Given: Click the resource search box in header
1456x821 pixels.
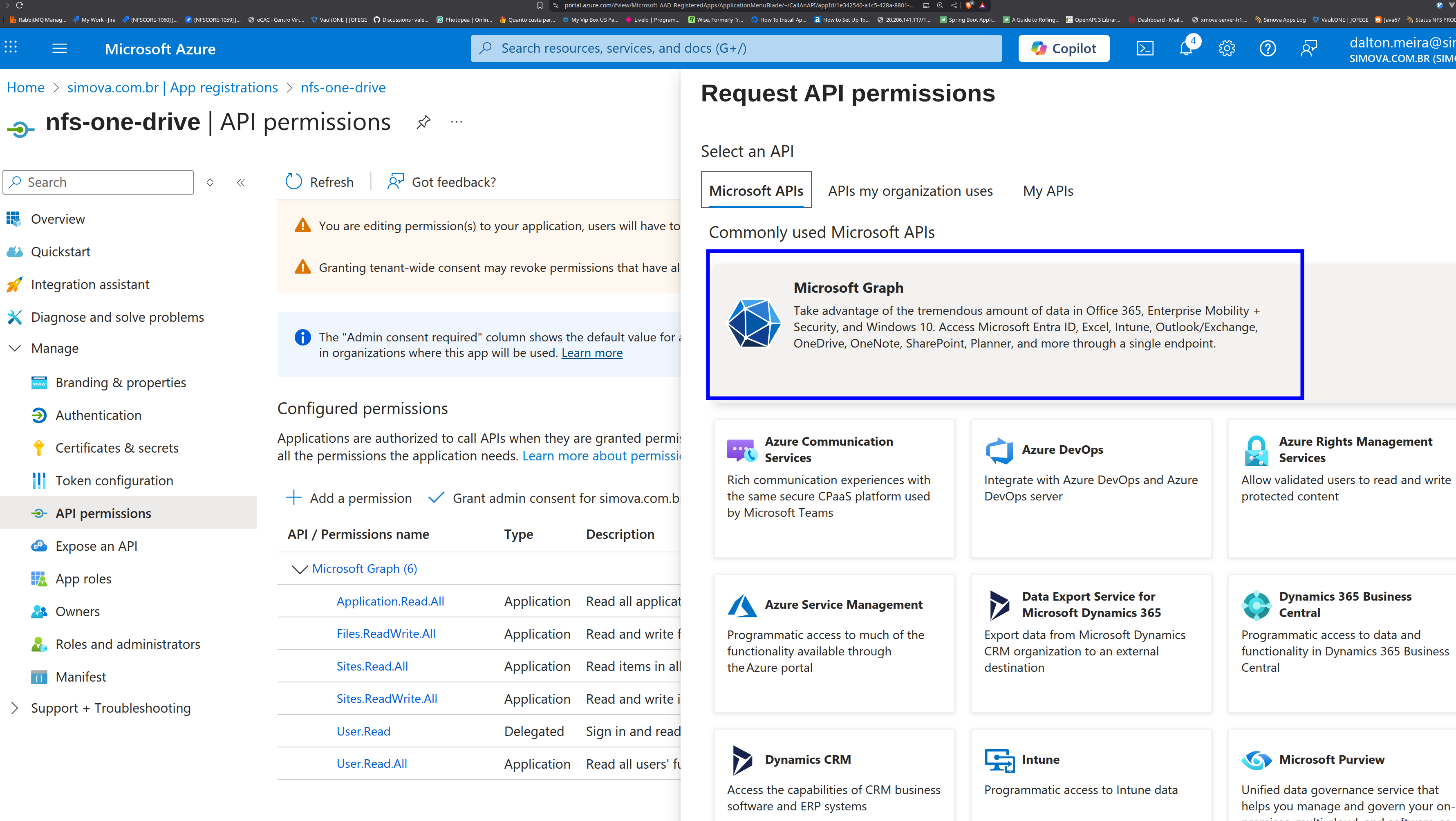Looking at the screenshot, I should [x=736, y=49].
